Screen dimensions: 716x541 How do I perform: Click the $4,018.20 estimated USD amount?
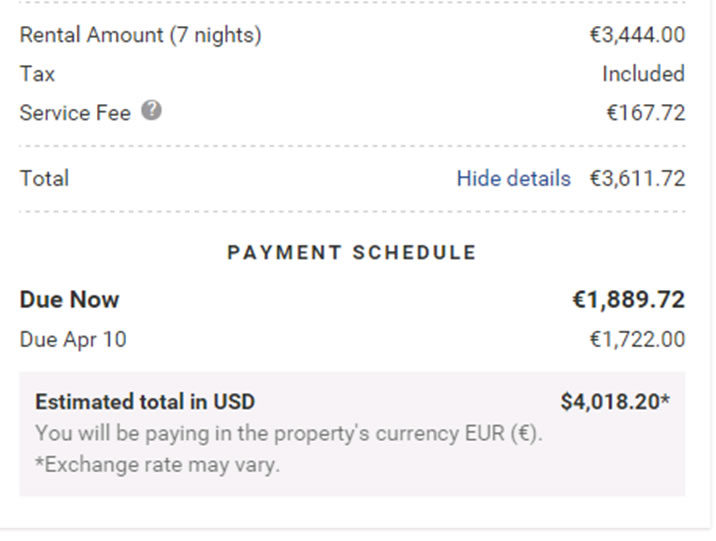coord(615,402)
